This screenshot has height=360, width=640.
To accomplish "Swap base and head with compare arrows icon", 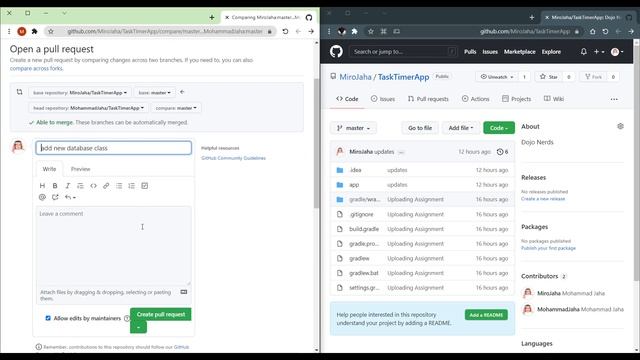I will (19, 92).
